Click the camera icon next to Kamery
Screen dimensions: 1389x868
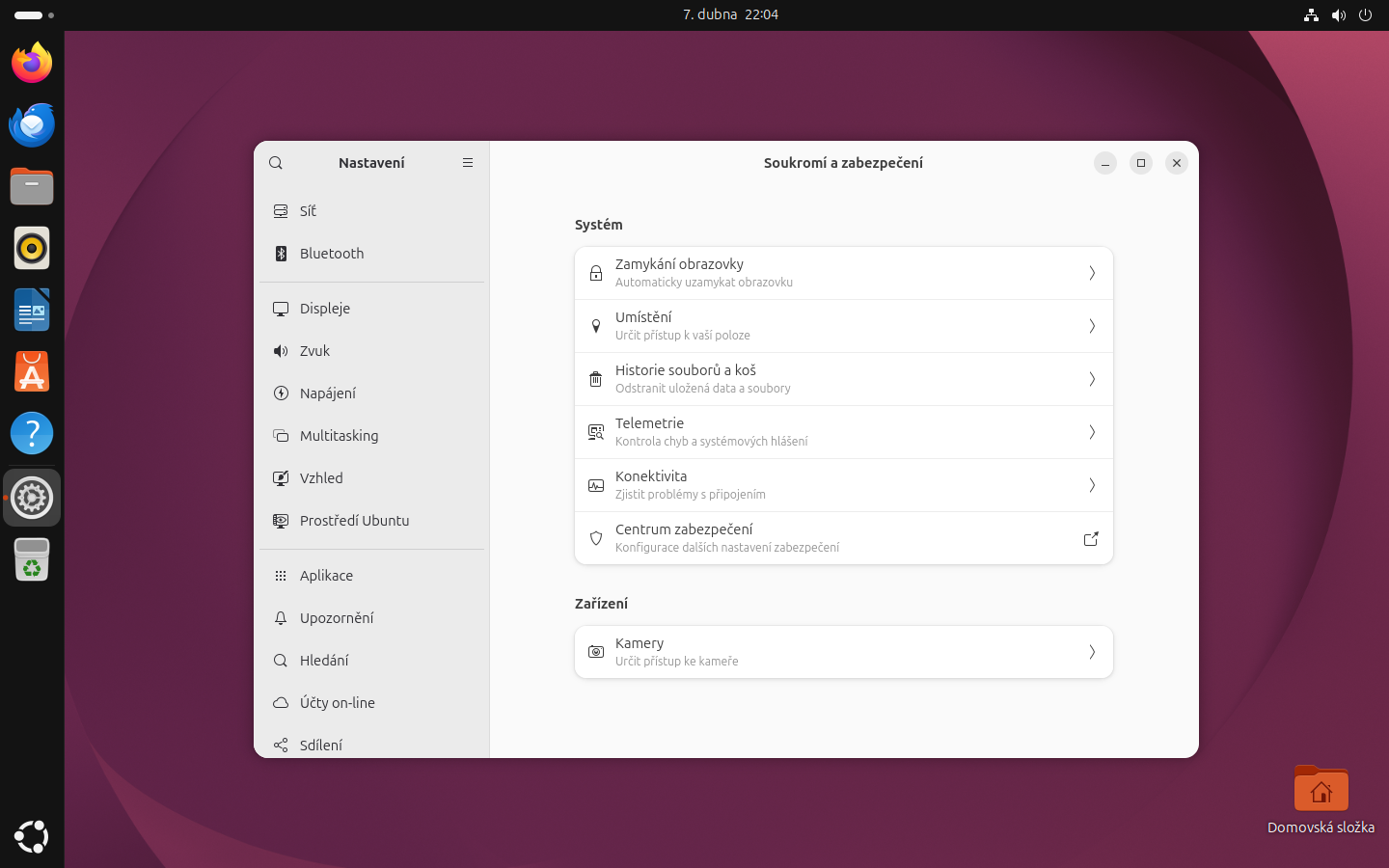point(596,653)
